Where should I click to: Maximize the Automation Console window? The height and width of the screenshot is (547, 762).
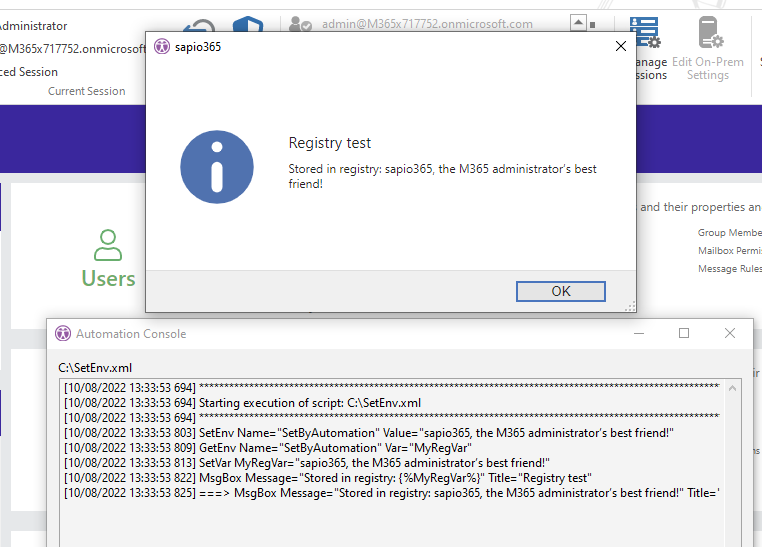[684, 333]
